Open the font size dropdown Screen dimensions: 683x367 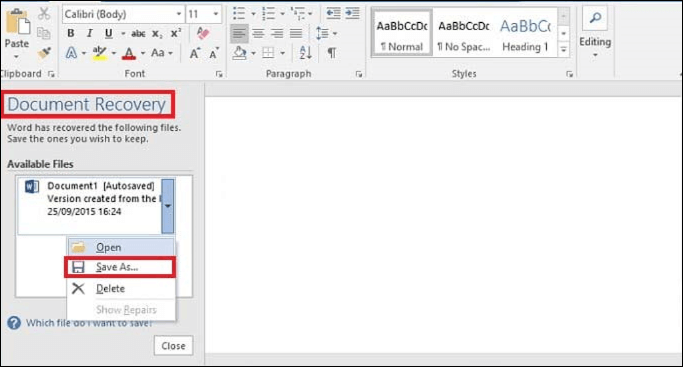pos(215,14)
